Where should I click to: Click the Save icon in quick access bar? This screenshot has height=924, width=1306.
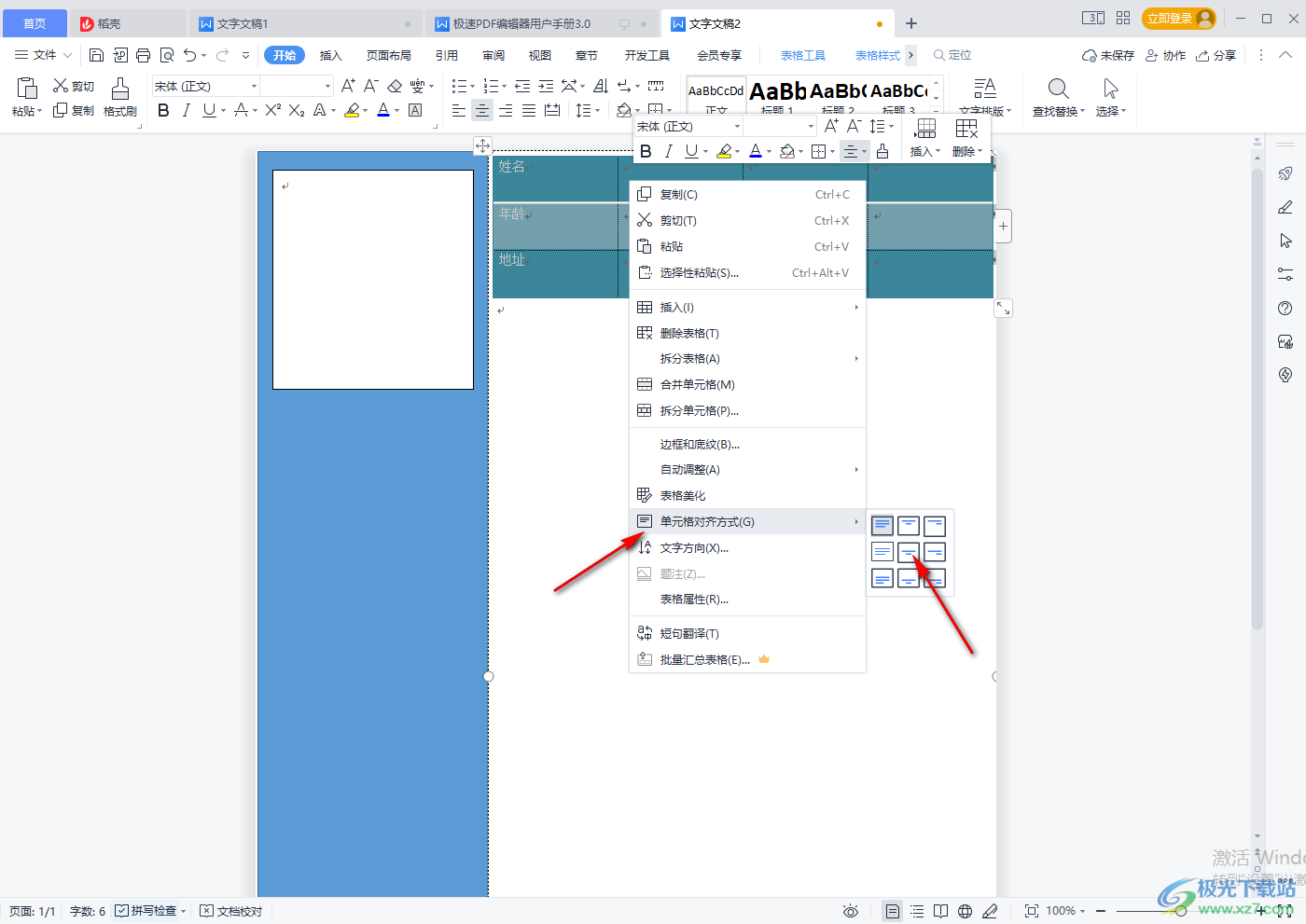tap(96, 55)
